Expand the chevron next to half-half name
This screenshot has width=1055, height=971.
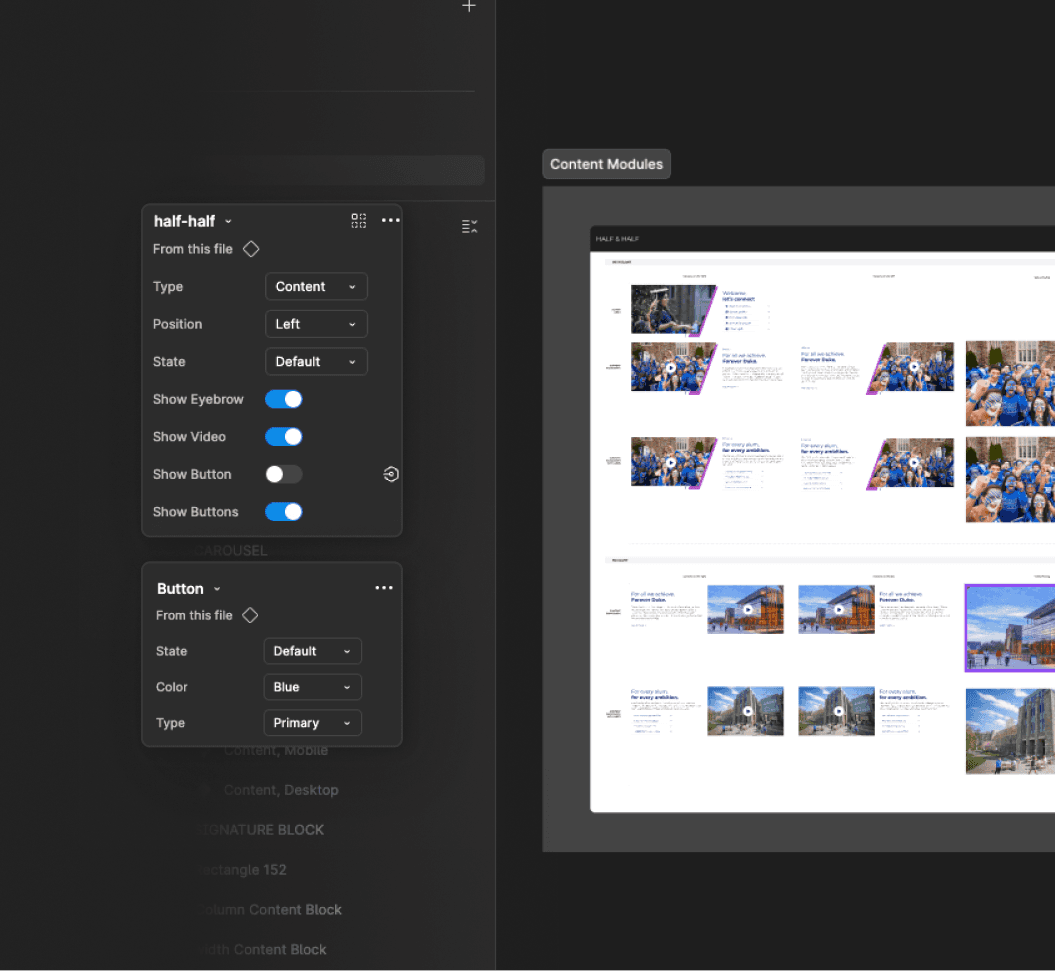(228, 221)
